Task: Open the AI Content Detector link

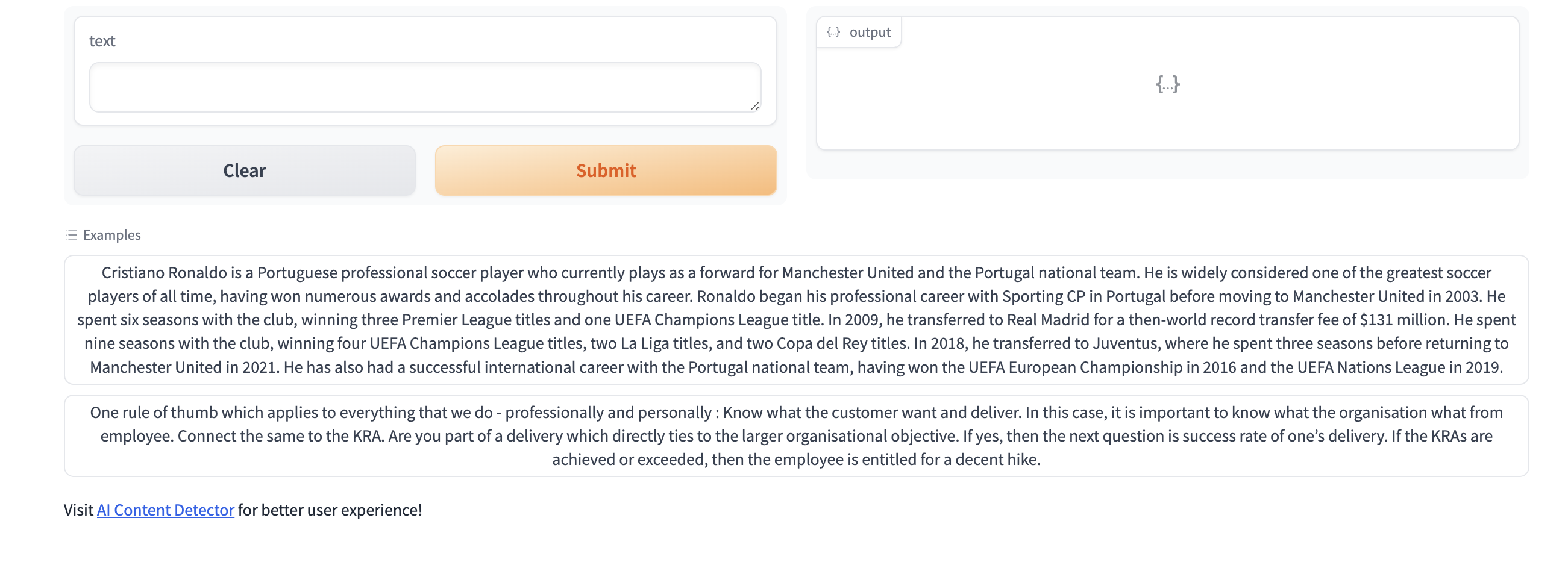Action: 165,510
